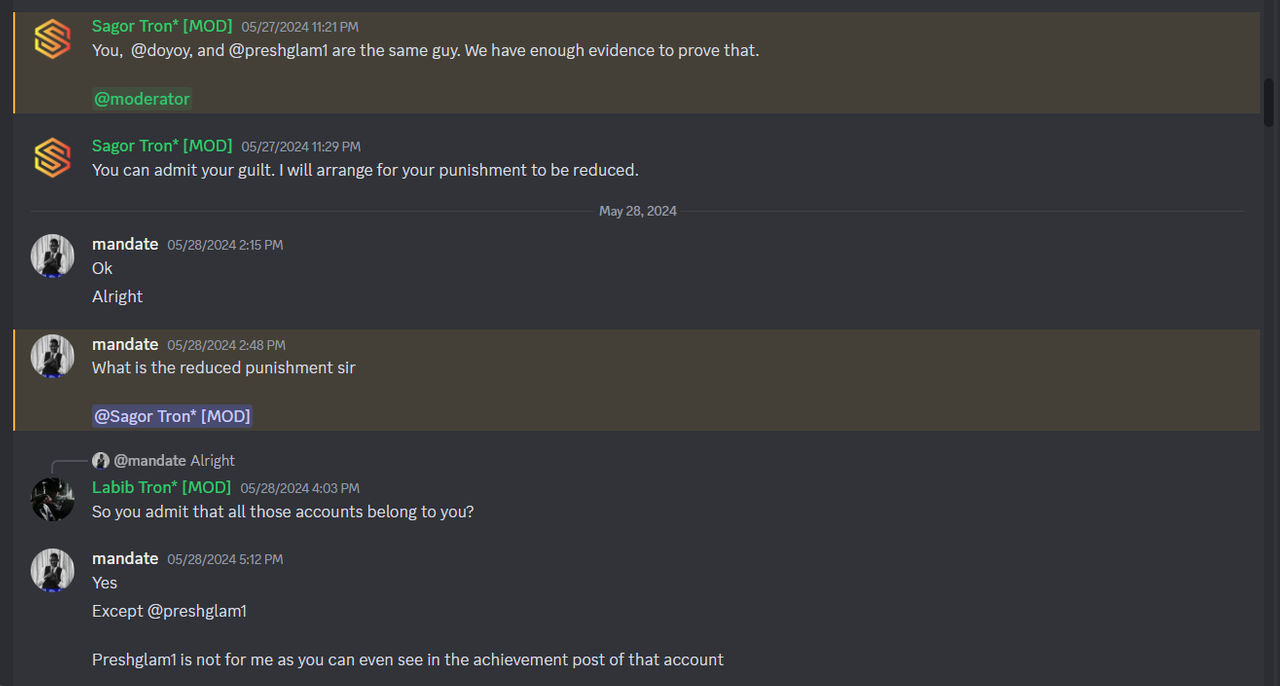
Task: Click the small mandate avatar in the reply preview
Action: tap(101, 461)
